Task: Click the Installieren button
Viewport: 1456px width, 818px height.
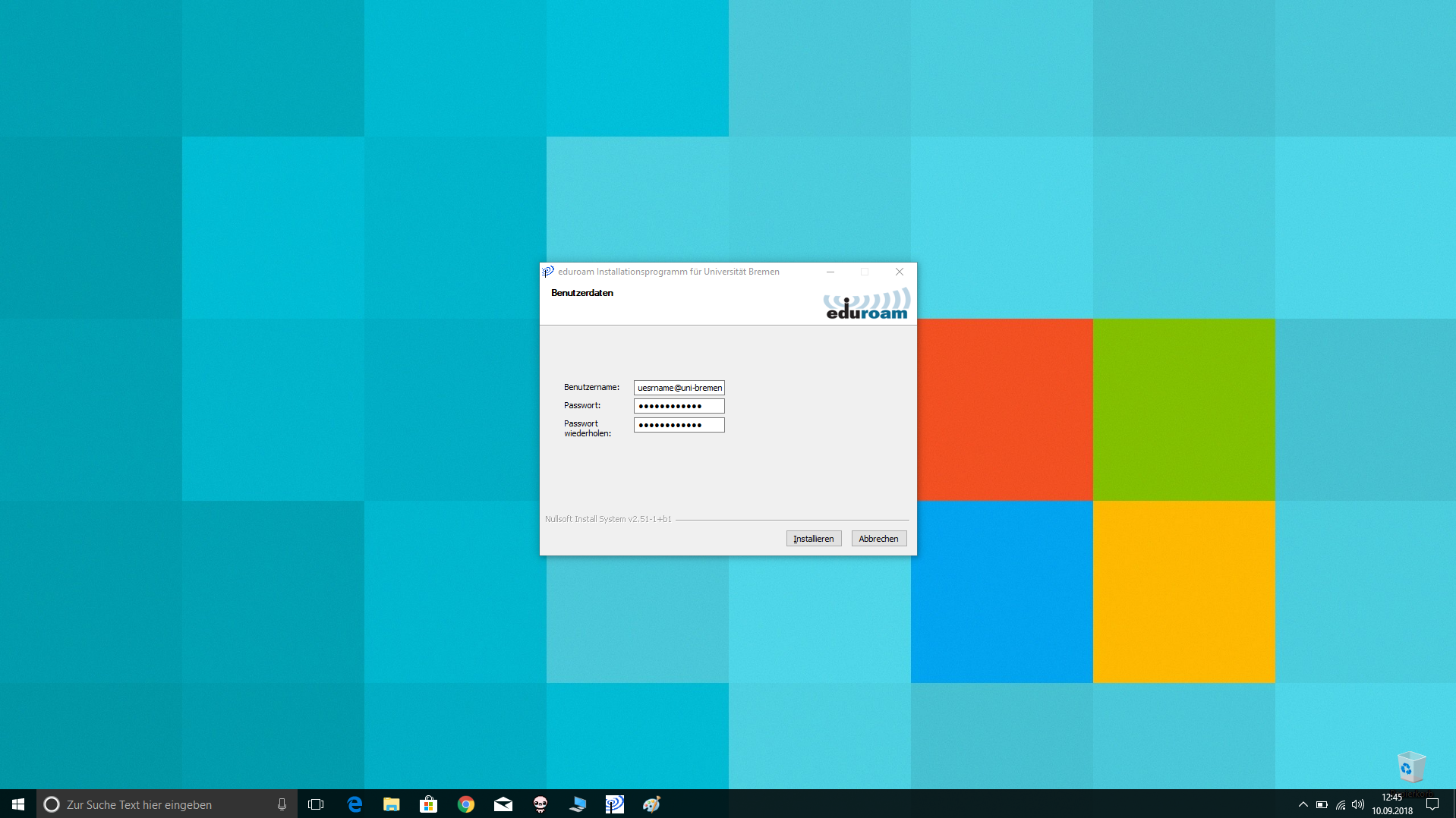Action: 813,539
